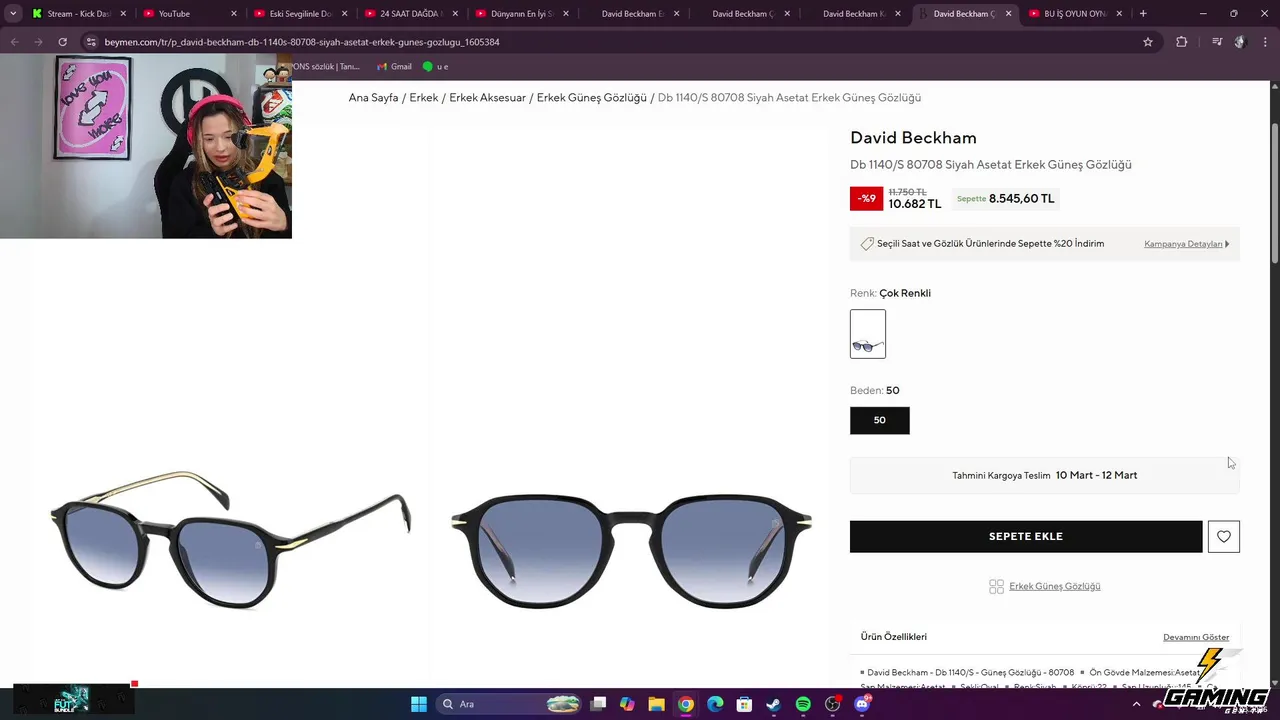Go back to previous page
The height and width of the screenshot is (720, 1280).
click(15, 42)
